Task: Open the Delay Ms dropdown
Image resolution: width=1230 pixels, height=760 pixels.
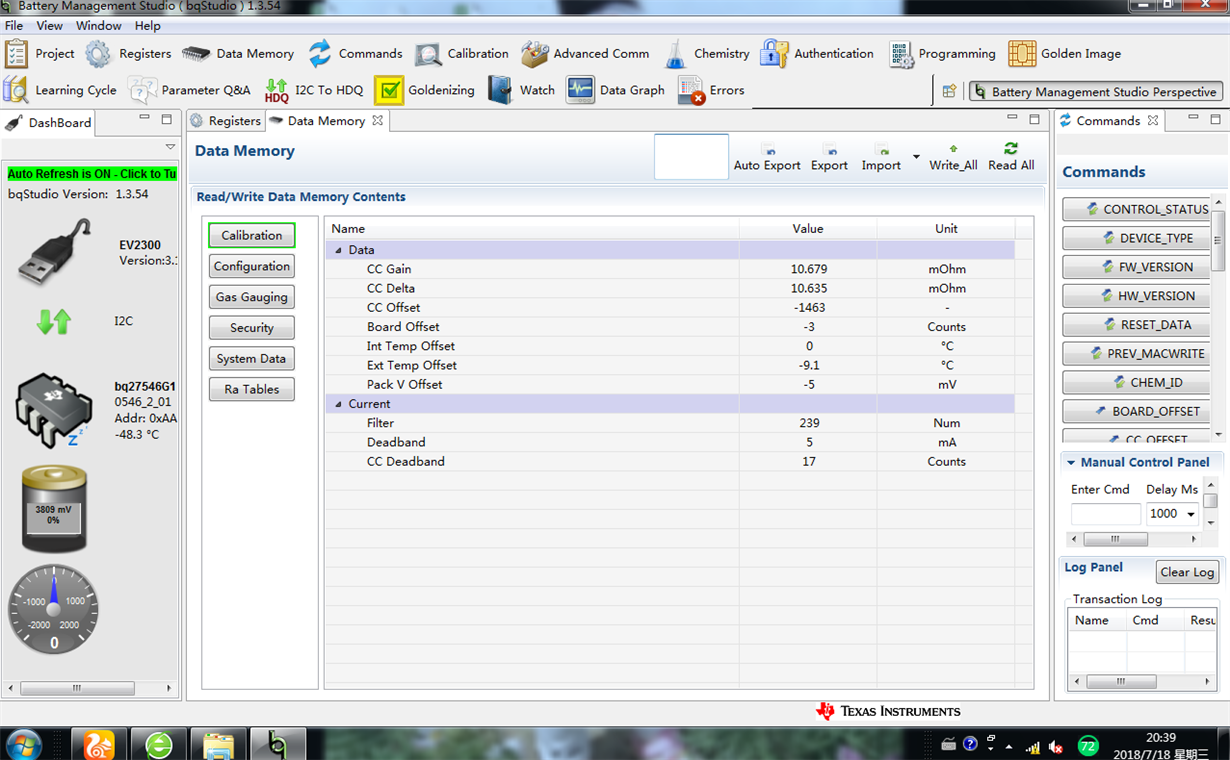Action: (x=1191, y=514)
